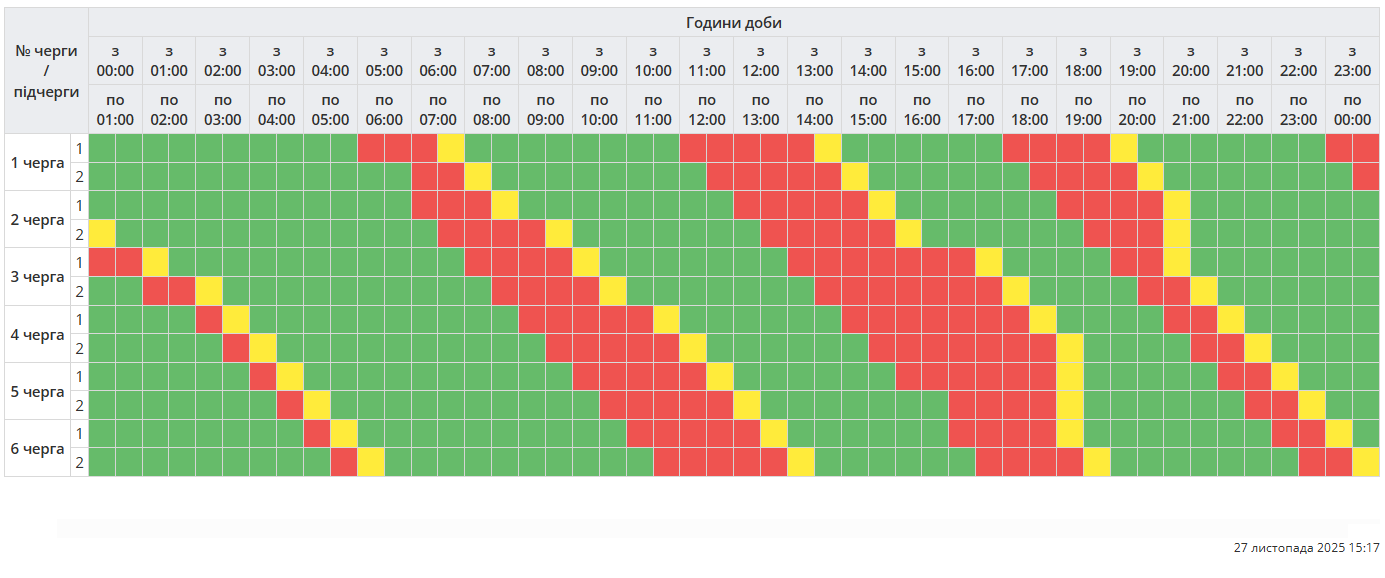Click yellow 01:00 cell of 3 черга subqueue 1
The width and height of the screenshot is (1385, 578).
[155, 262]
